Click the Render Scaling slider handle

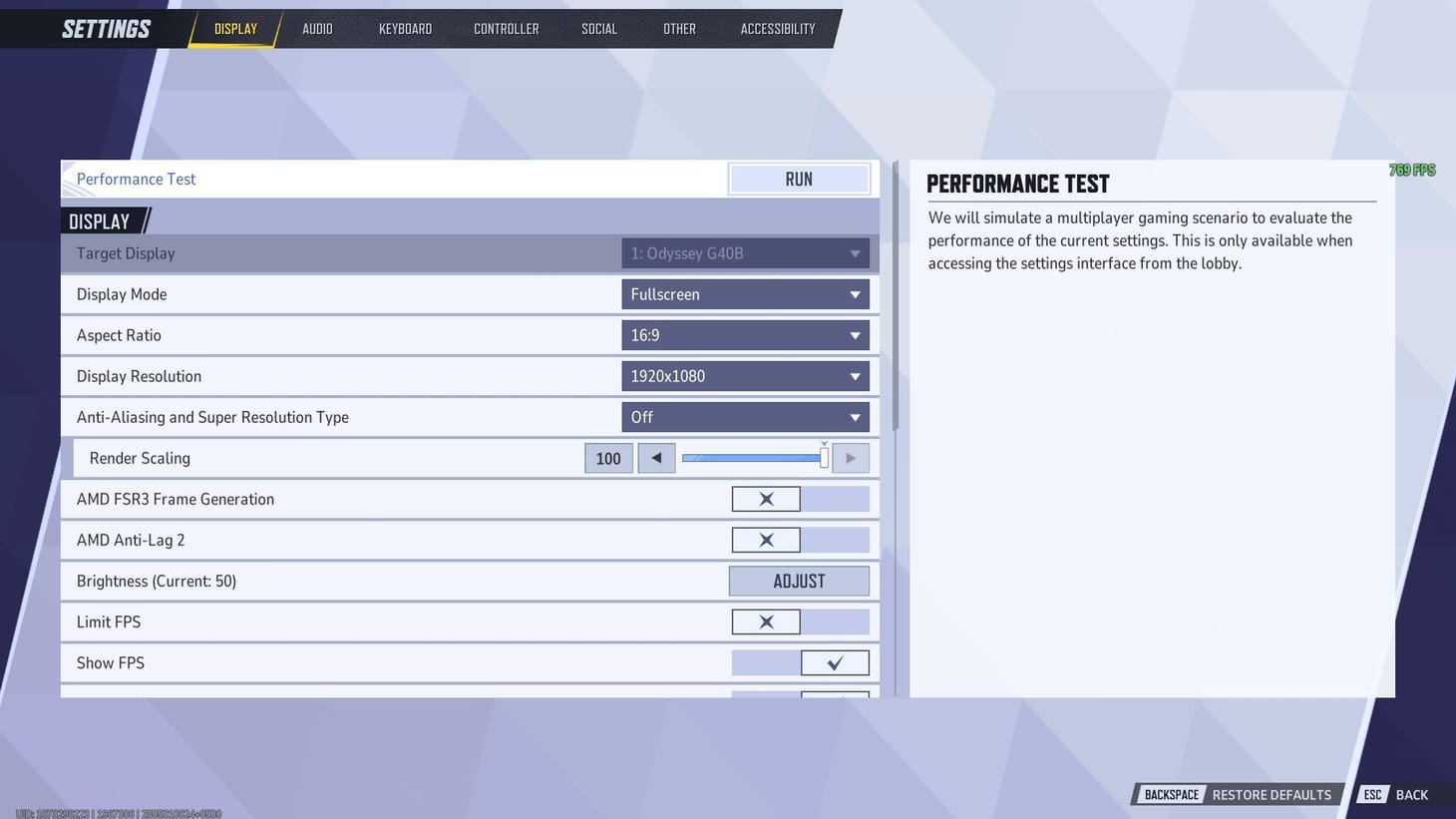(823, 457)
